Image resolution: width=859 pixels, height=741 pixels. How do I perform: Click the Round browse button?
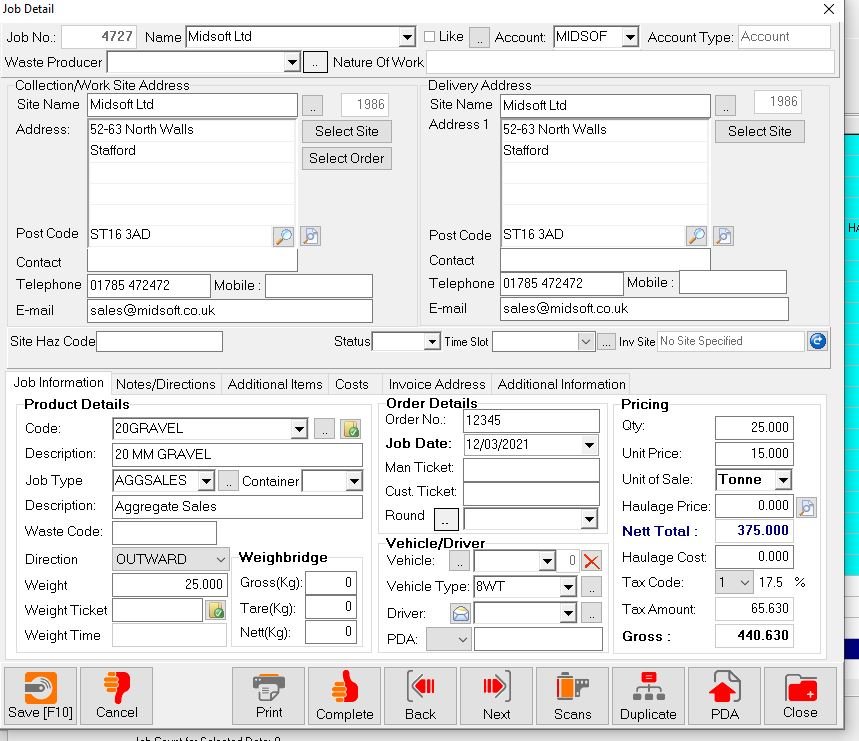coord(446,519)
